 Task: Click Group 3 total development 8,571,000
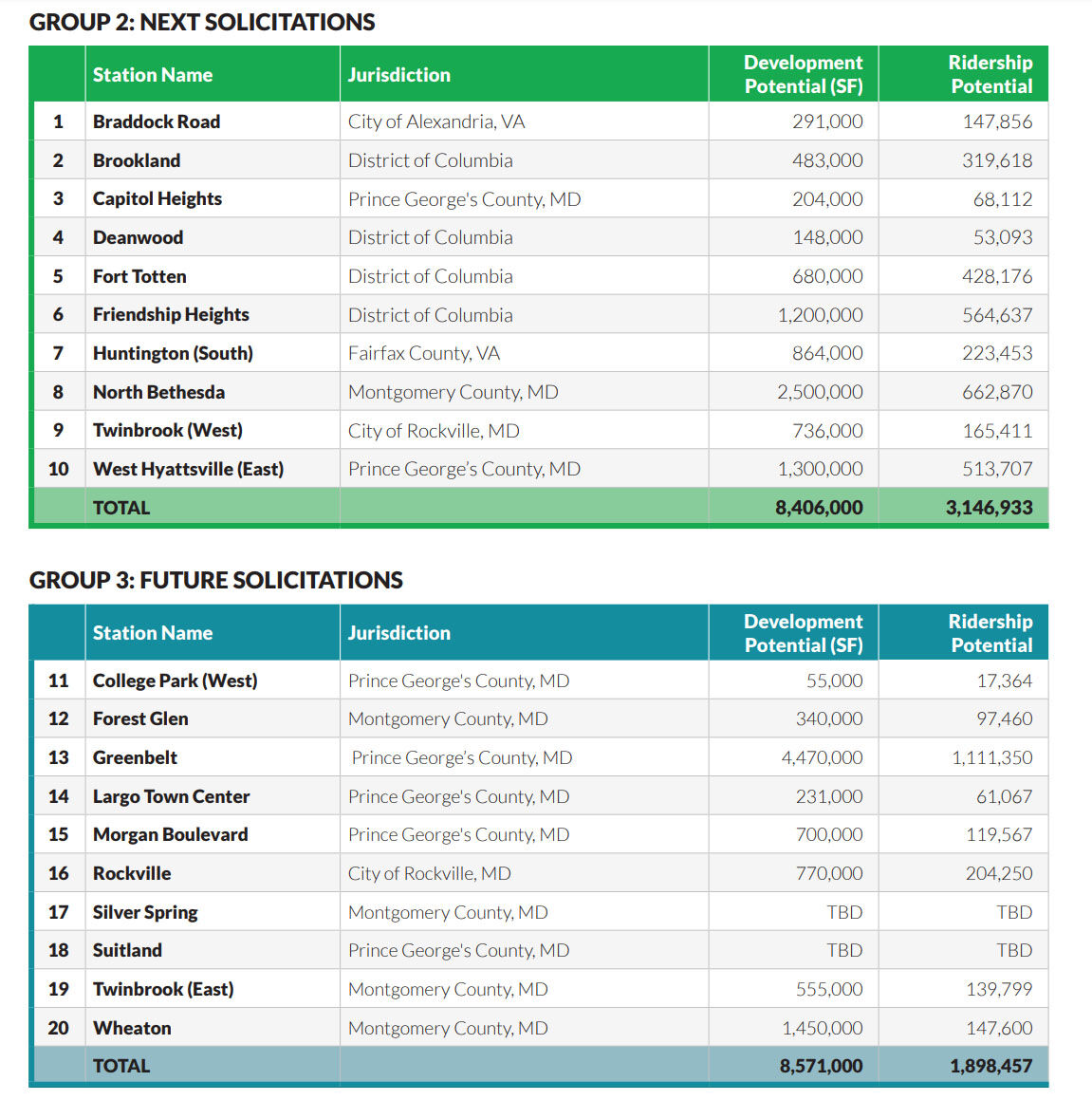821,1066
